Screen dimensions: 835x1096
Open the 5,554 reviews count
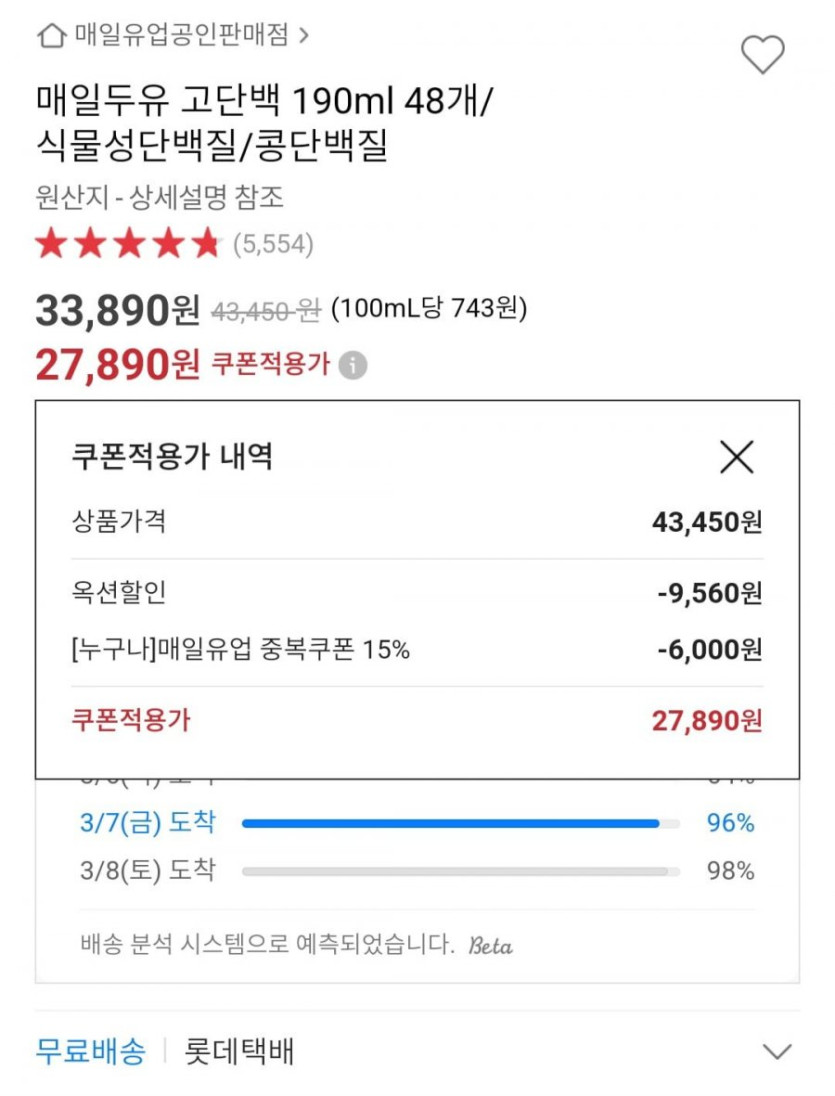pyautogui.click(x=273, y=243)
